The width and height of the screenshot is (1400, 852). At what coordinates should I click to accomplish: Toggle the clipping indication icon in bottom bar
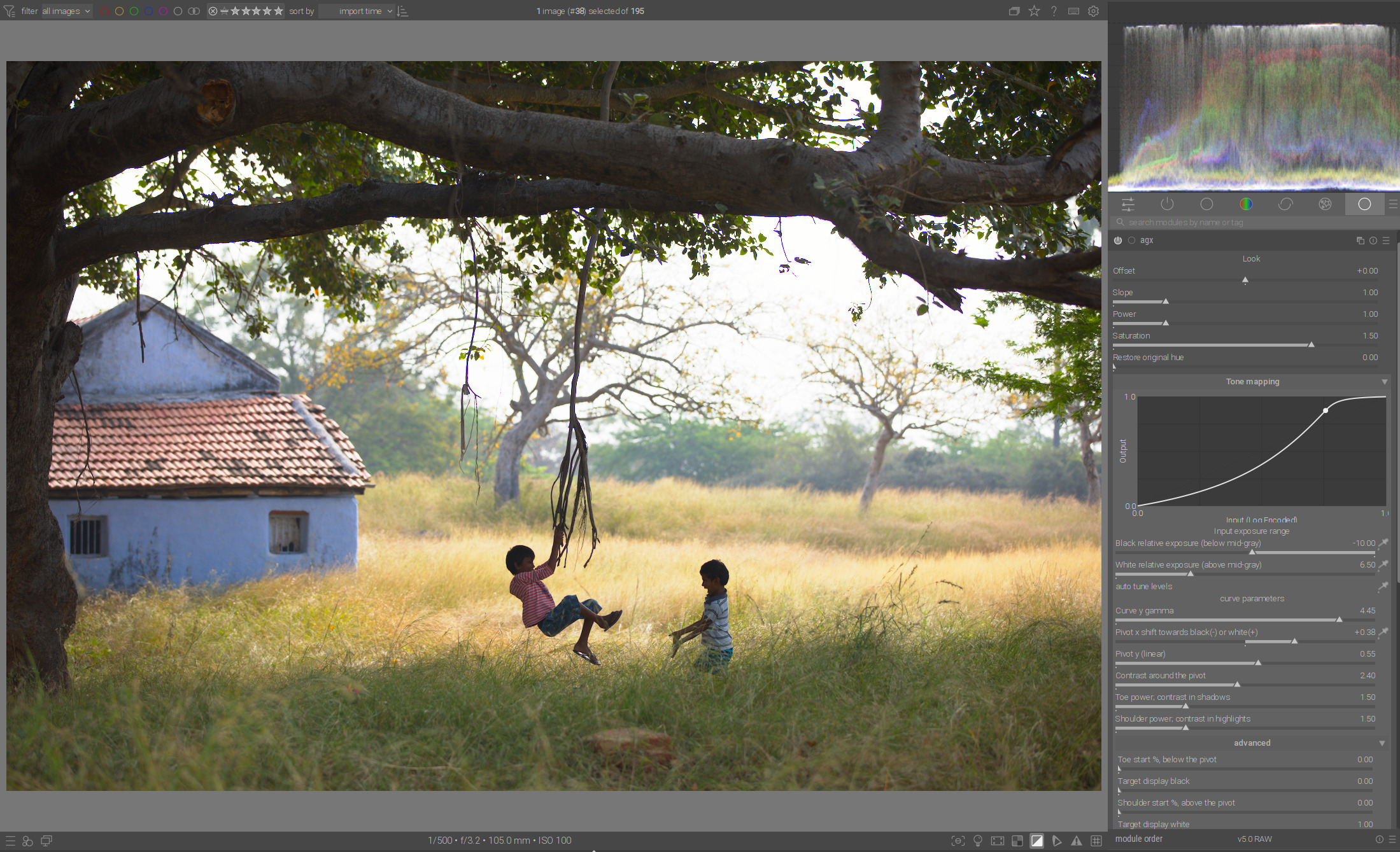1037,841
